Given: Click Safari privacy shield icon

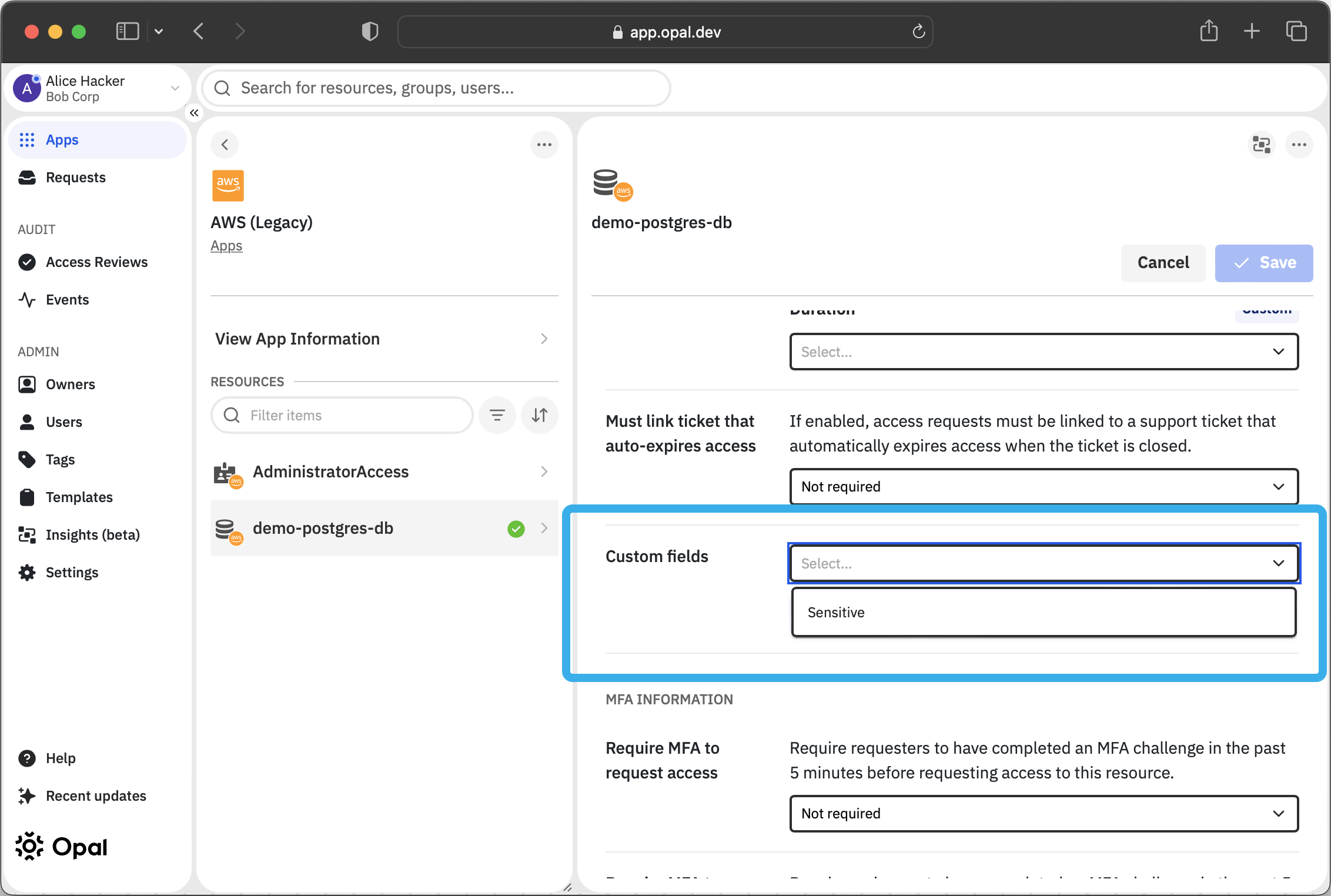Looking at the screenshot, I should (370, 31).
